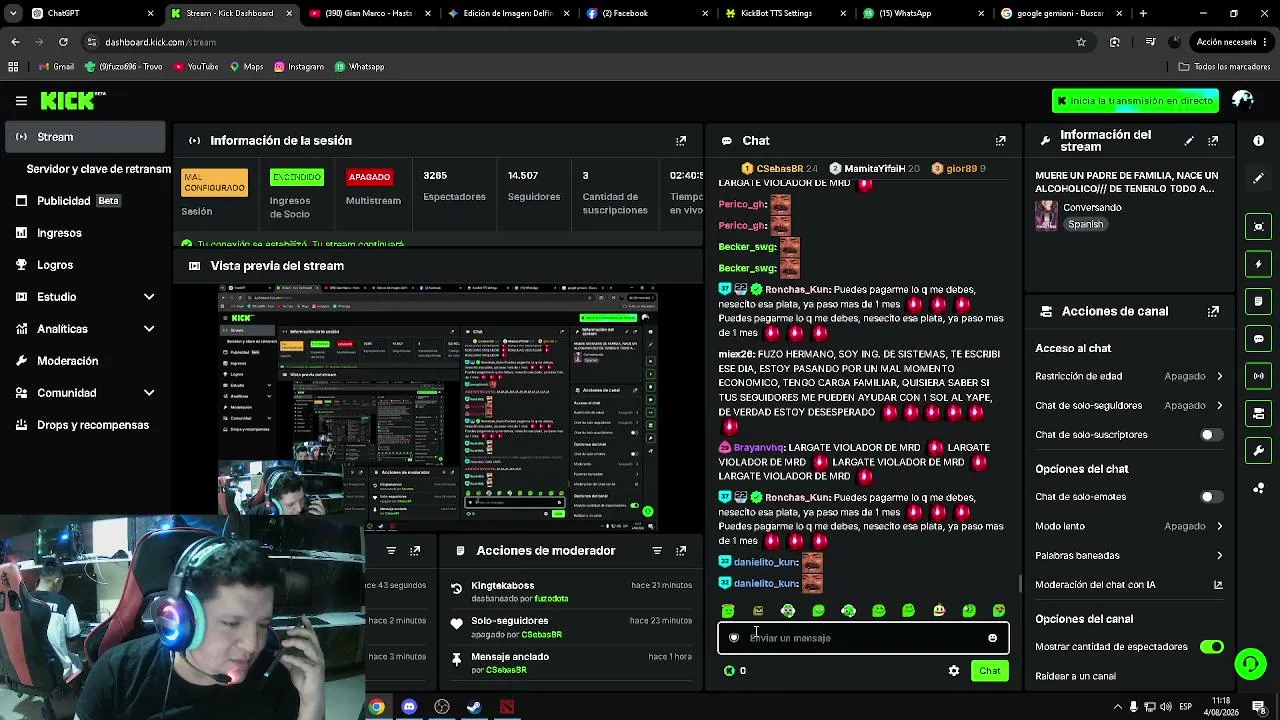Viewport: 1280px width, 720px height.
Task: Open Discord from the taskbar
Action: [x=409, y=707]
